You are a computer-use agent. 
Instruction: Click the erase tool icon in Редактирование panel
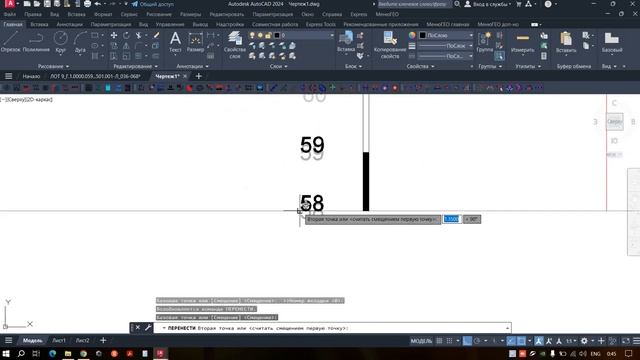pyautogui.click(x=156, y=36)
